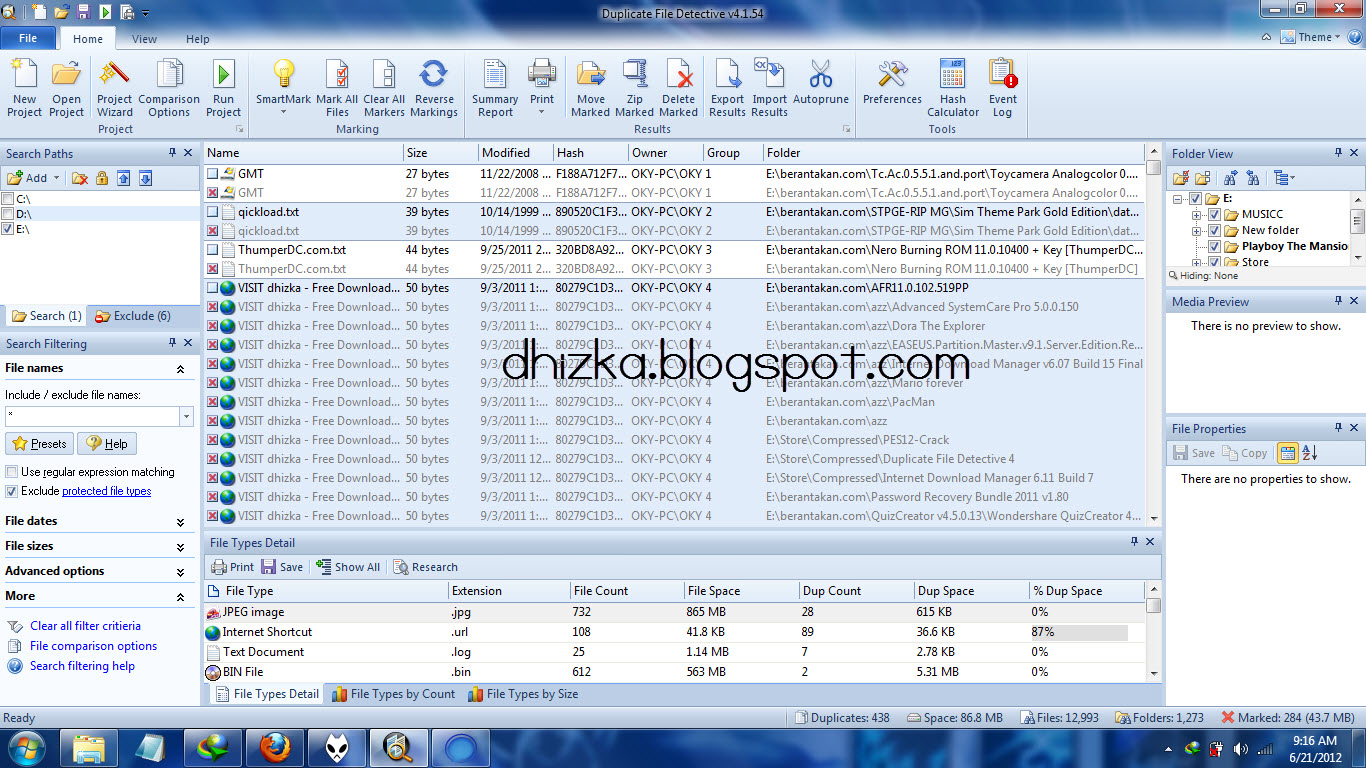1366x768 pixels.
Task: Switch to the Exclude (6) tab
Action: (133, 316)
